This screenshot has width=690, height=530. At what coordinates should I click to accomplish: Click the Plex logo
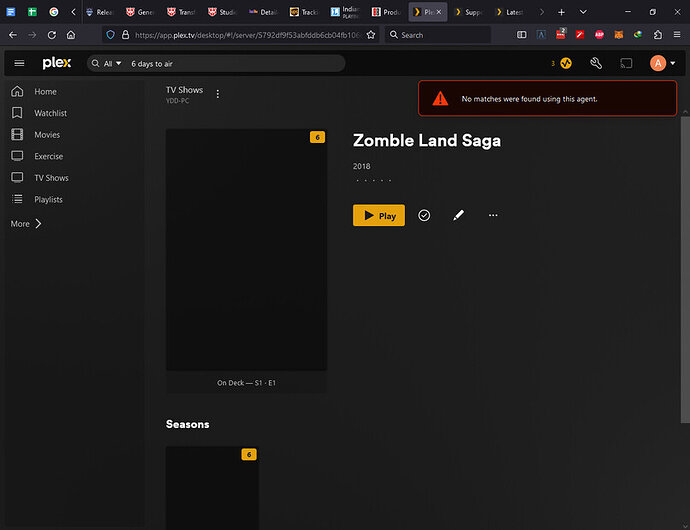pyautogui.click(x=57, y=63)
